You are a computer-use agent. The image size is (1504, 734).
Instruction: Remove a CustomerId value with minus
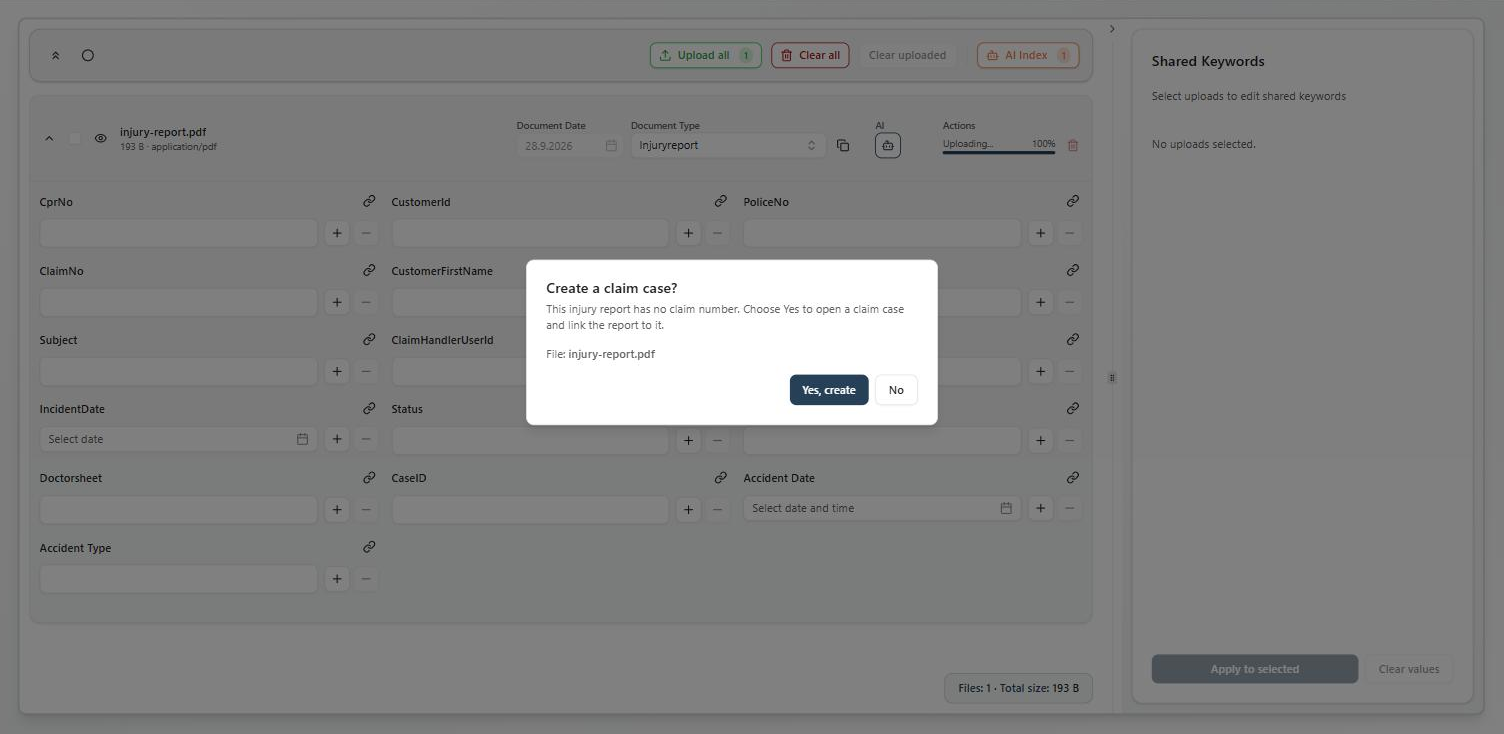(717, 233)
